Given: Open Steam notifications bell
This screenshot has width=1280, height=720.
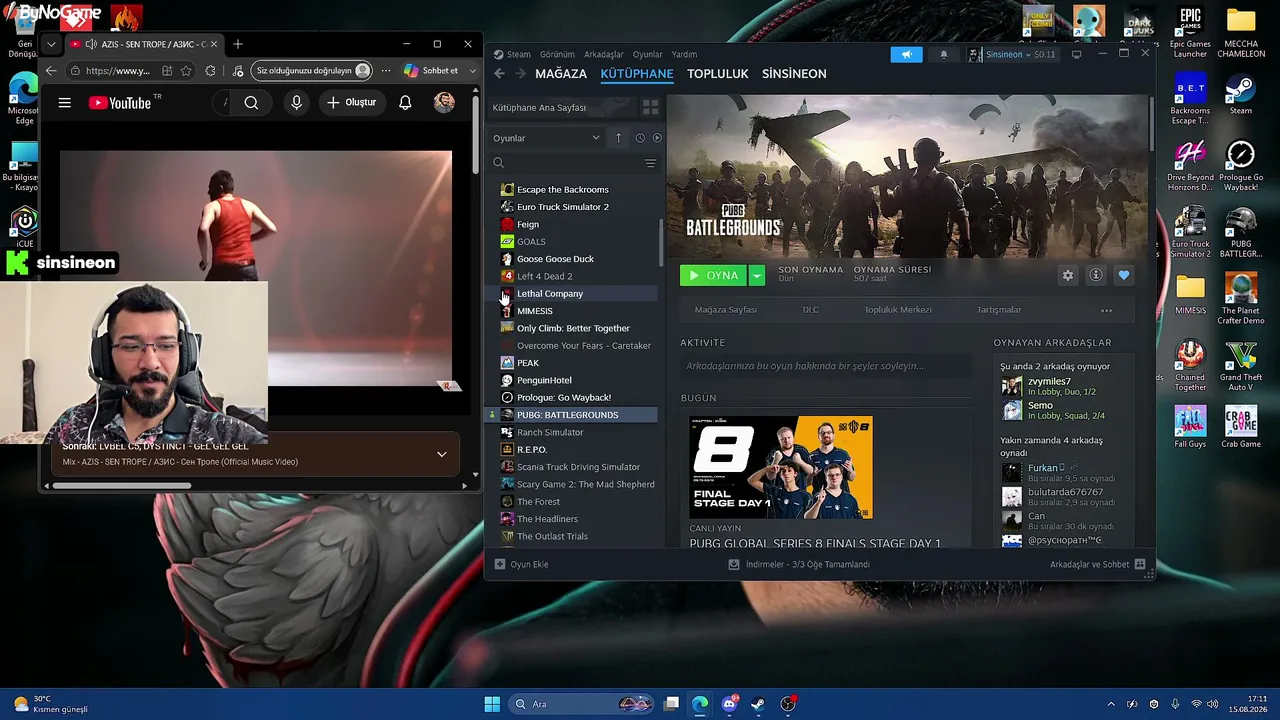Looking at the screenshot, I should tap(943, 54).
